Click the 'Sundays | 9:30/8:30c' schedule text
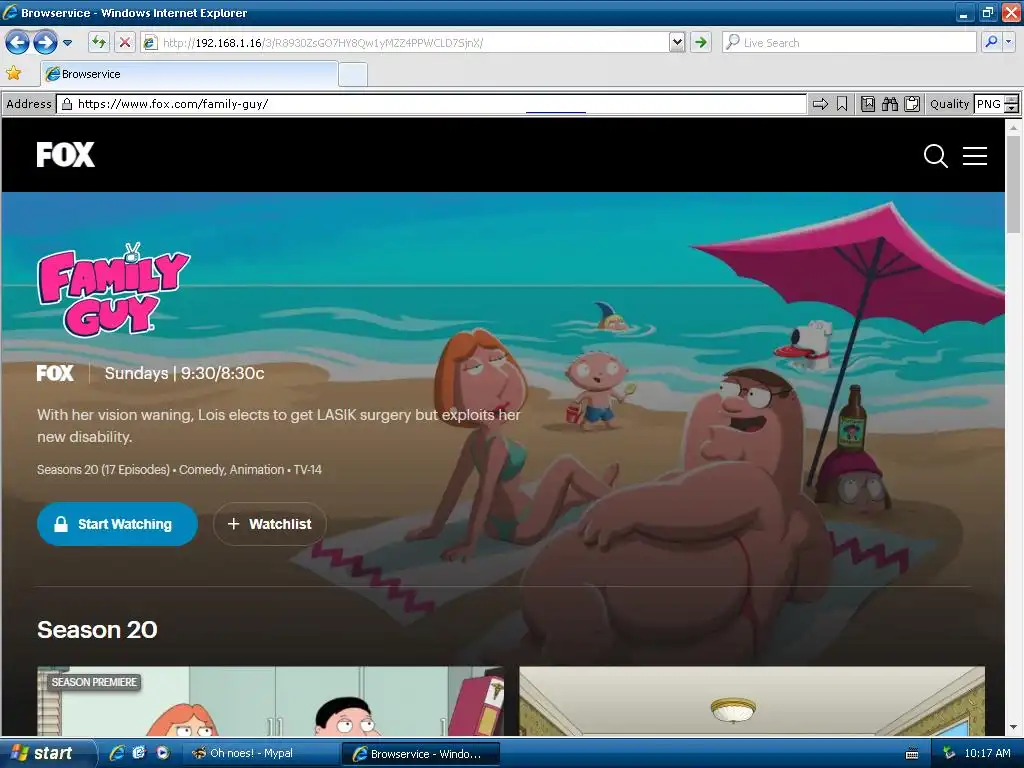The height and width of the screenshot is (768, 1024). click(x=185, y=373)
